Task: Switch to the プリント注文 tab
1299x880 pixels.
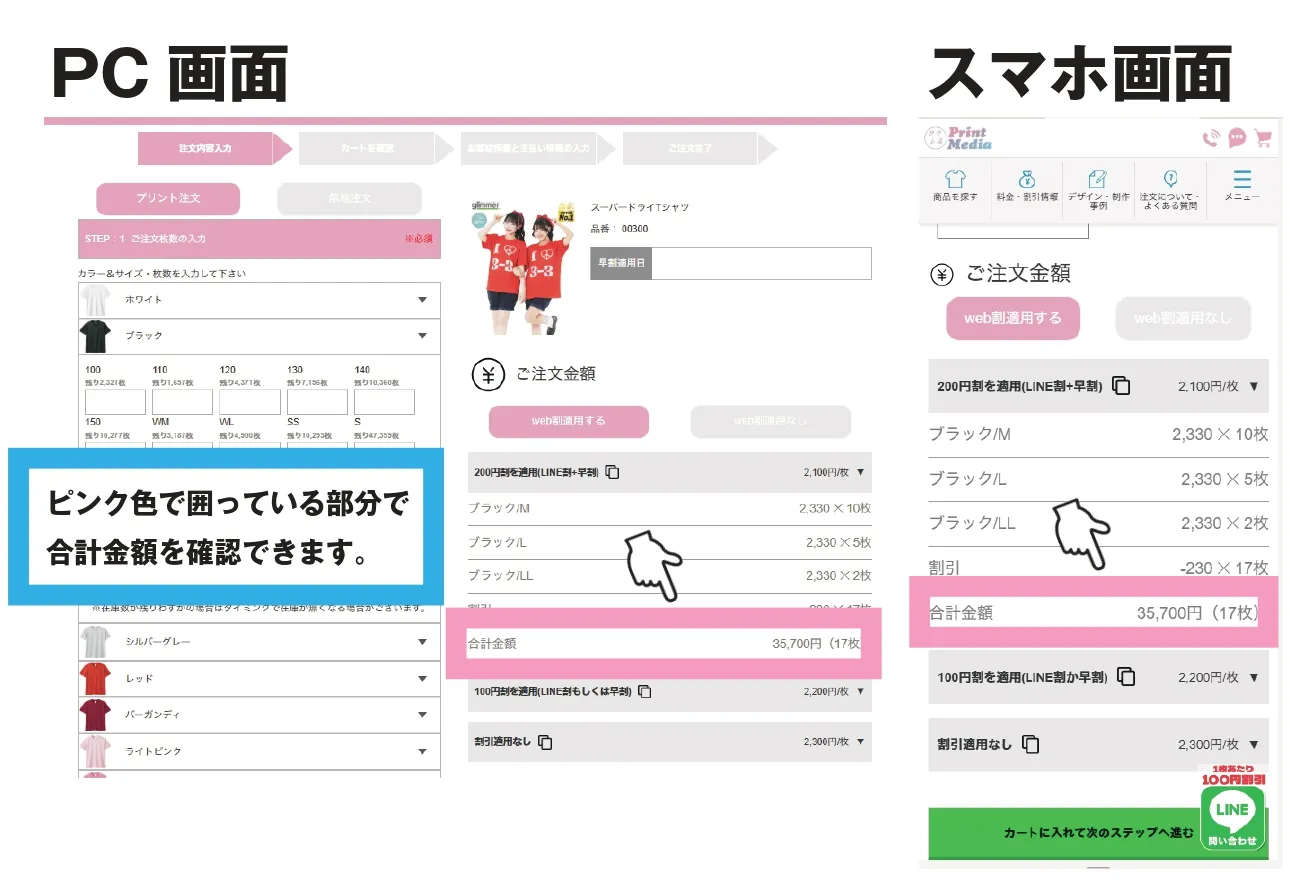Action: click(x=168, y=199)
